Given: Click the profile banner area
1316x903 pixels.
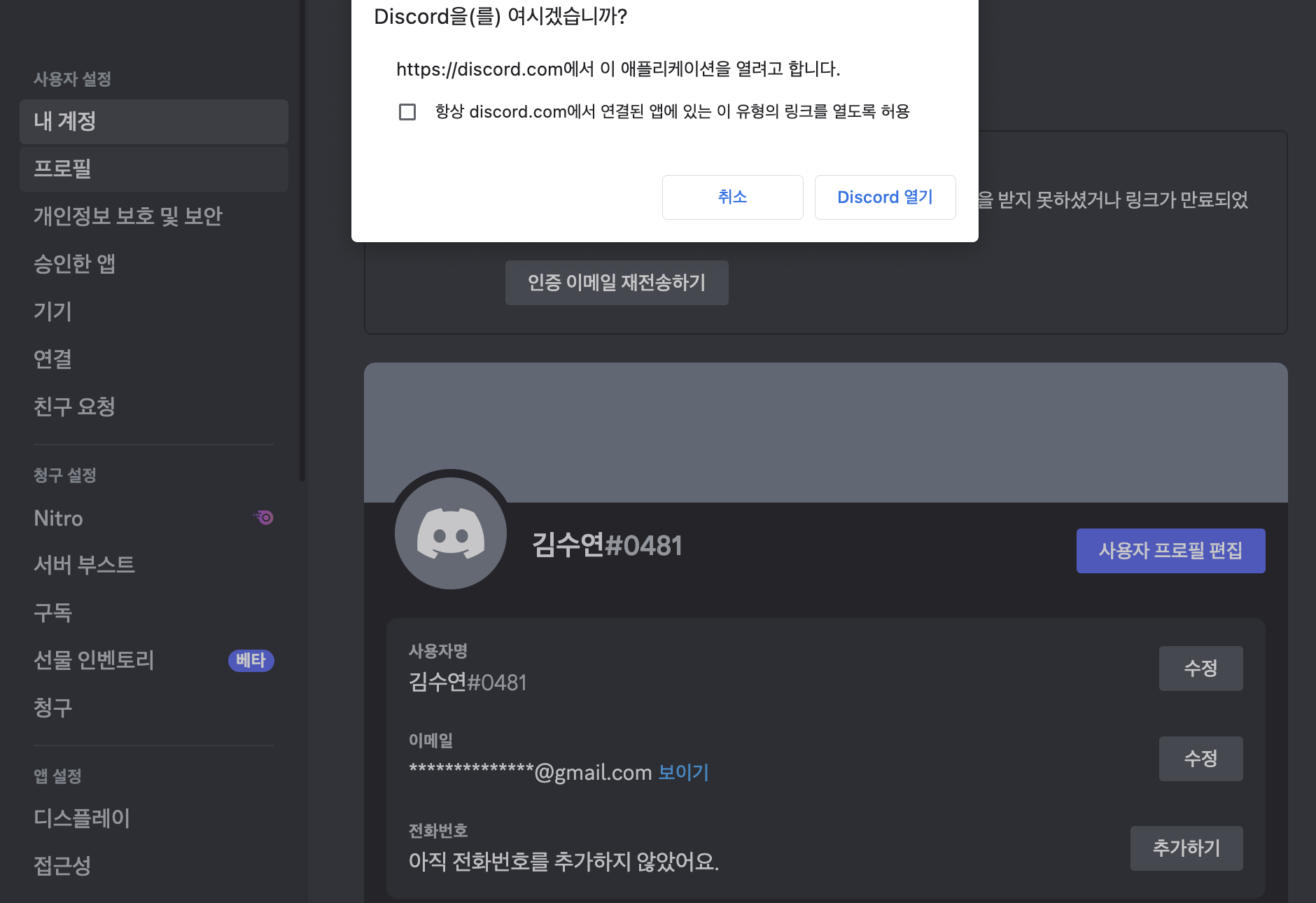Looking at the screenshot, I should click(826, 433).
